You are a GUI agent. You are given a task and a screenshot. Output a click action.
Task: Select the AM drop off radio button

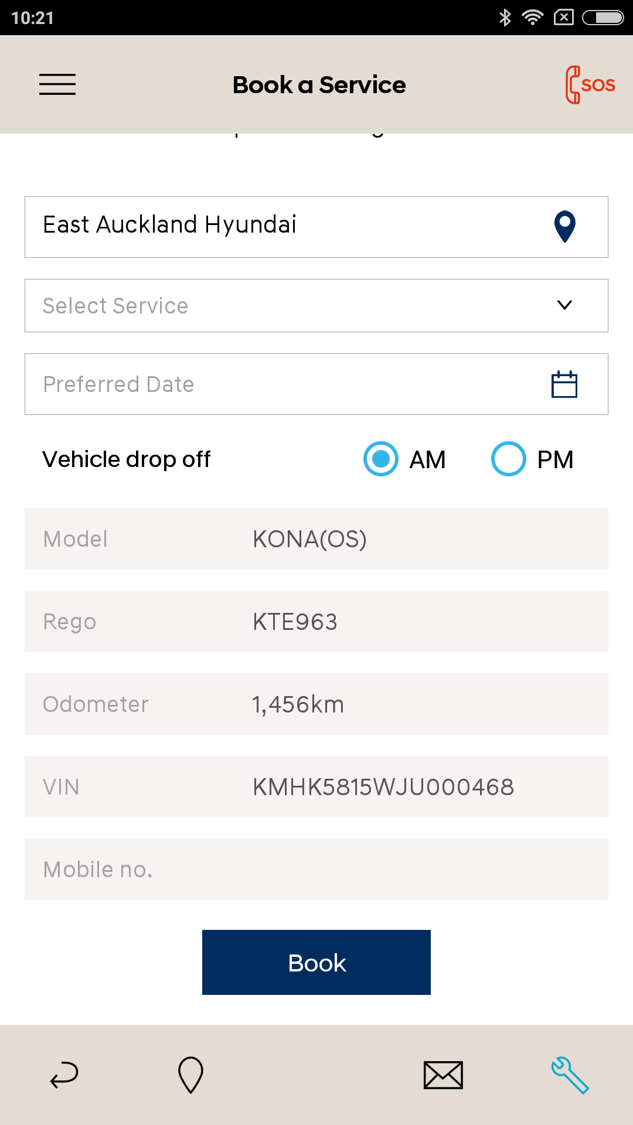[380, 459]
